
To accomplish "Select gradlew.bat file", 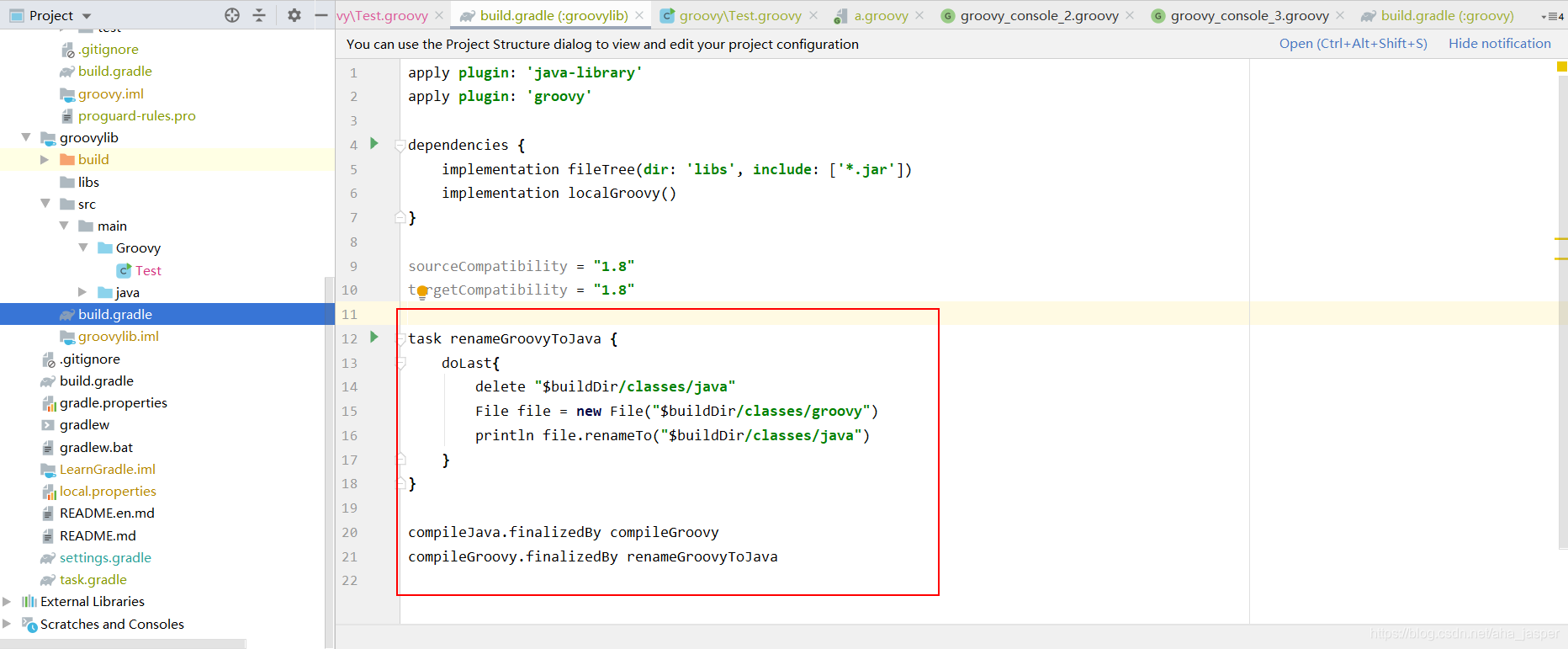I will (x=96, y=447).
